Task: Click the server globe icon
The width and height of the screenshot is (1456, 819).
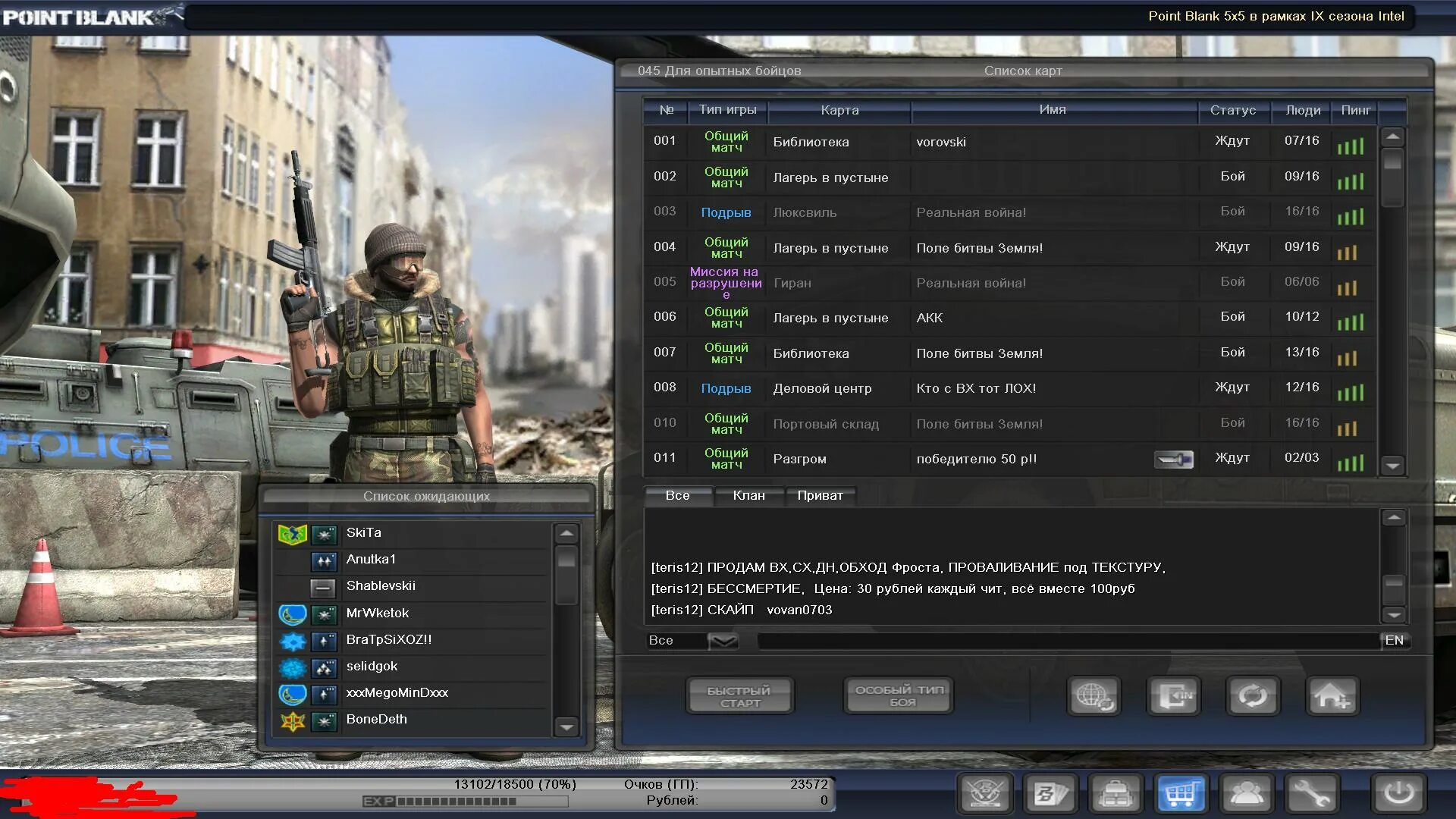Action: click(x=1094, y=695)
